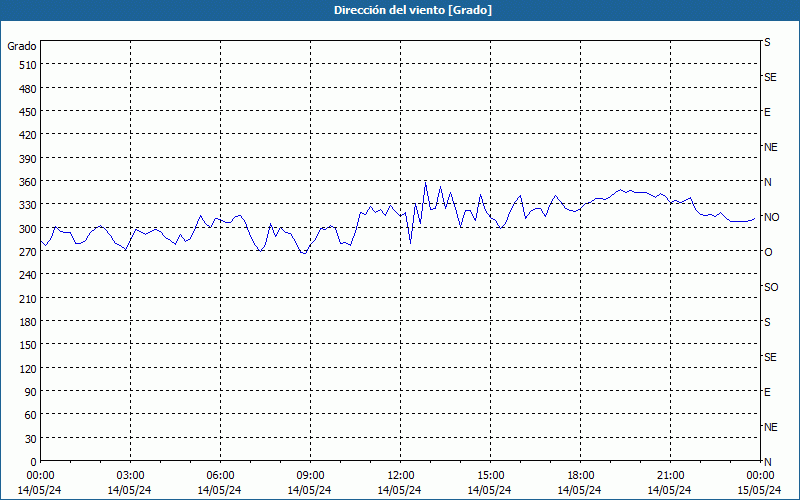
Task: Click the 30 degree axis label
Action: tap(31, 439)
